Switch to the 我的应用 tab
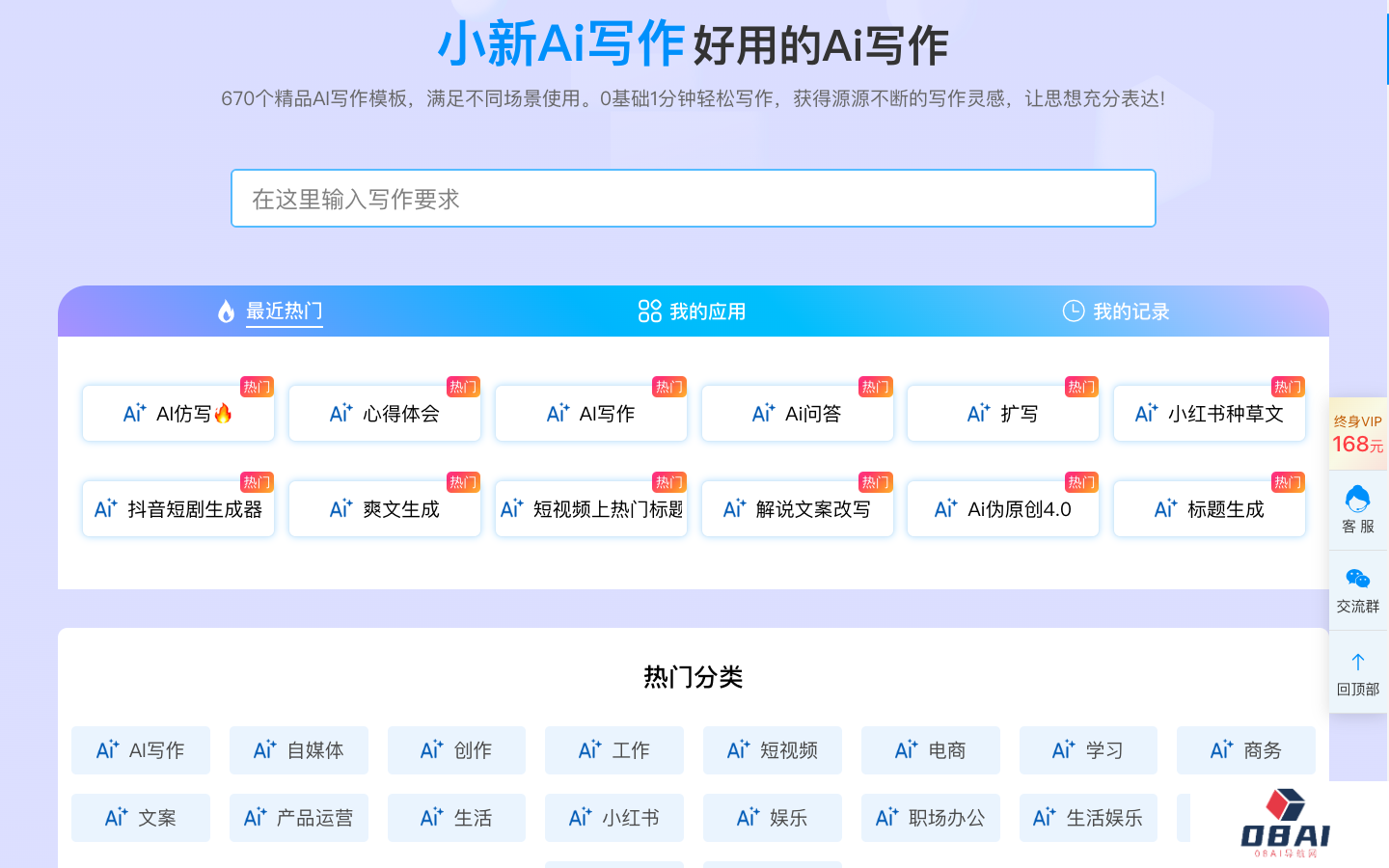The width and height of the screenshot is (1389, 868). [x=707, y=312]
